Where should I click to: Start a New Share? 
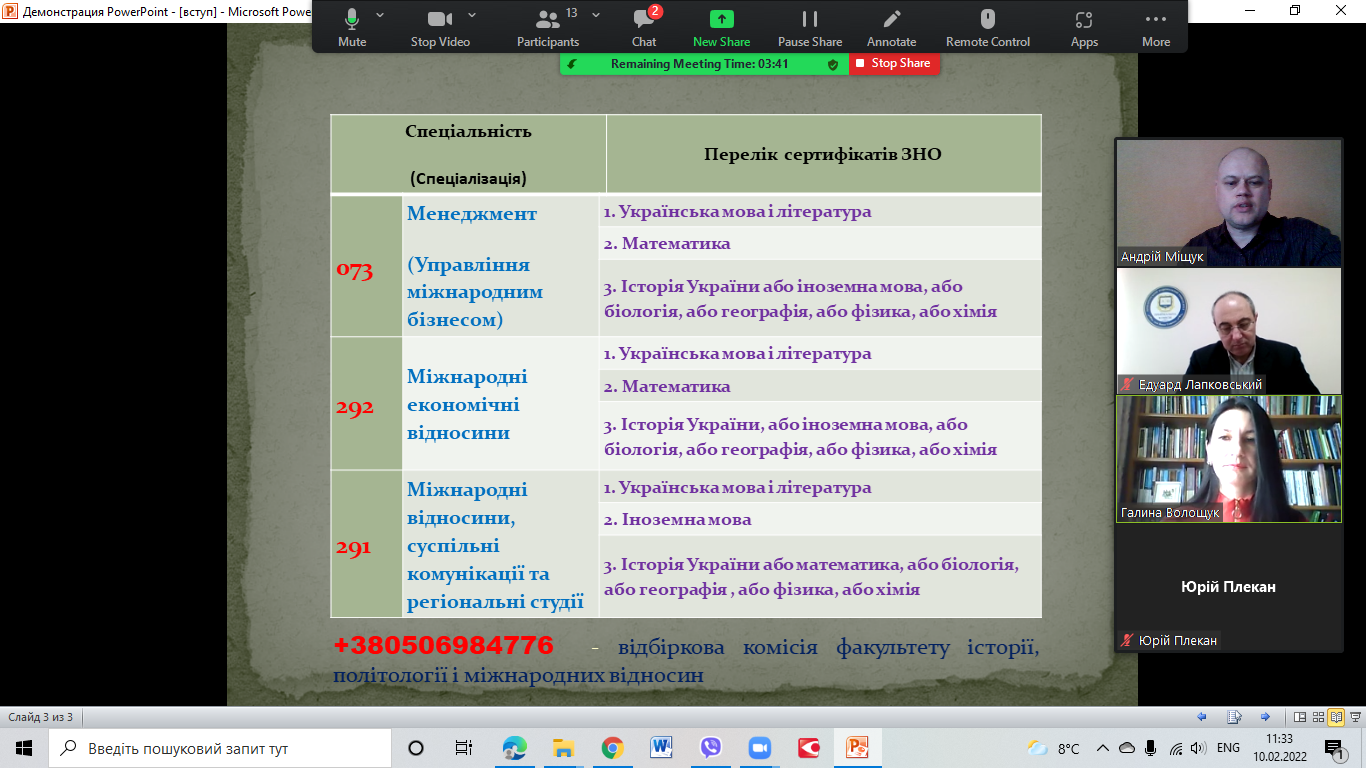(x=721, y=26)
